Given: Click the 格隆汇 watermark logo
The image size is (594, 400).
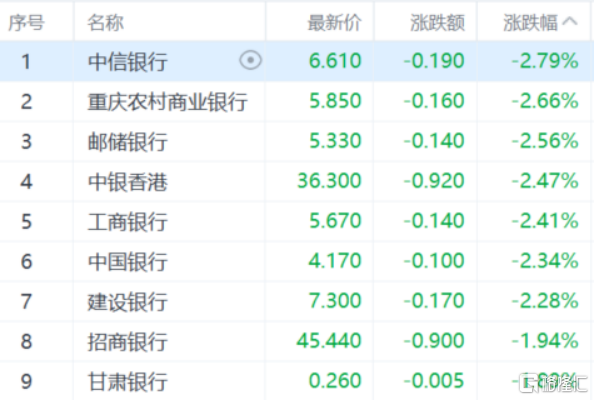Looking at the screenshot, I should coord(553,383).
